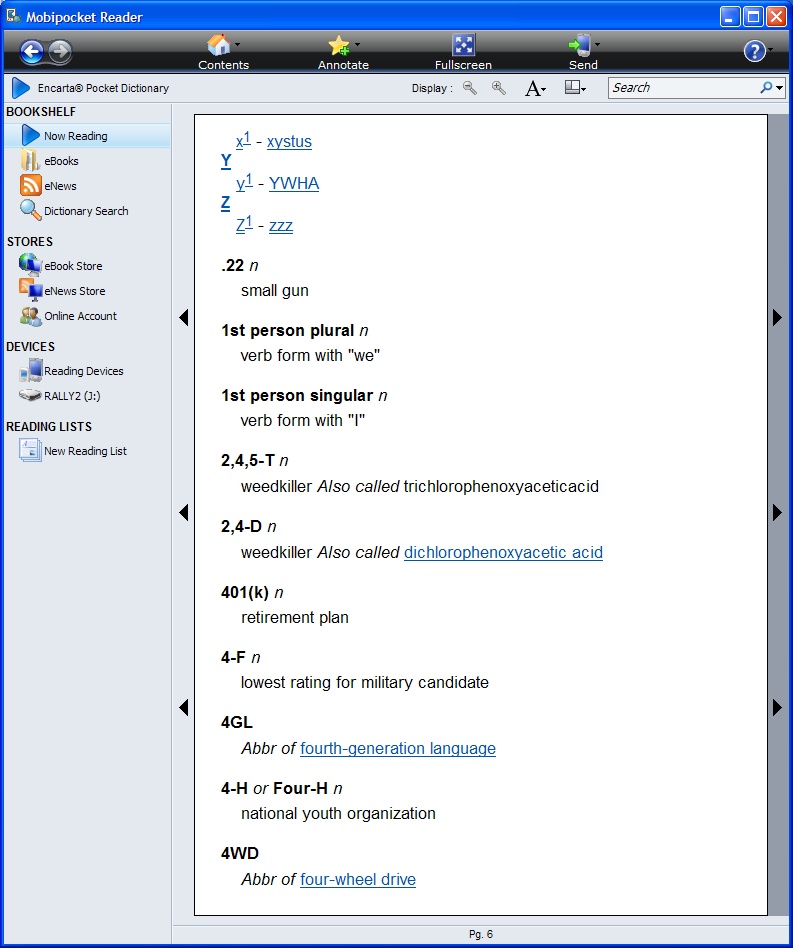Viewport: 793px width, 948px height.
Task: Click the top previous-page arrow on left edge
Action: point(184,317)
